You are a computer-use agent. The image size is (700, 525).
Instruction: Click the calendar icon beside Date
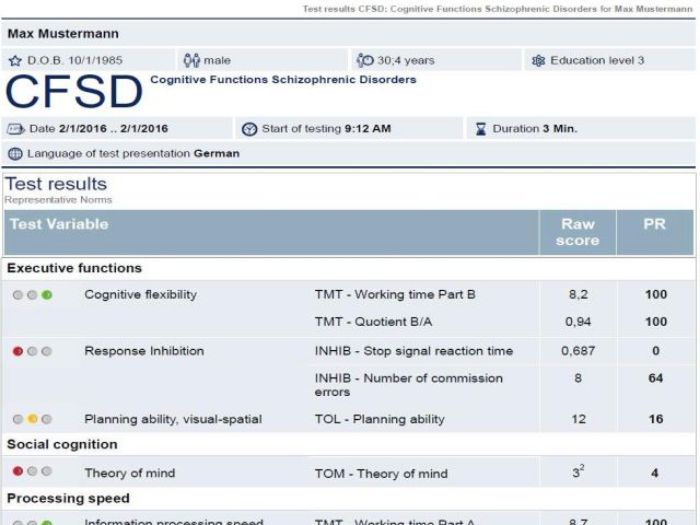(16, 129)
